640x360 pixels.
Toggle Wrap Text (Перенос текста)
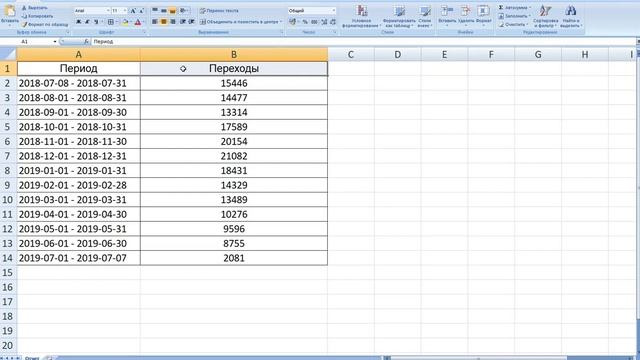point(219,11)
